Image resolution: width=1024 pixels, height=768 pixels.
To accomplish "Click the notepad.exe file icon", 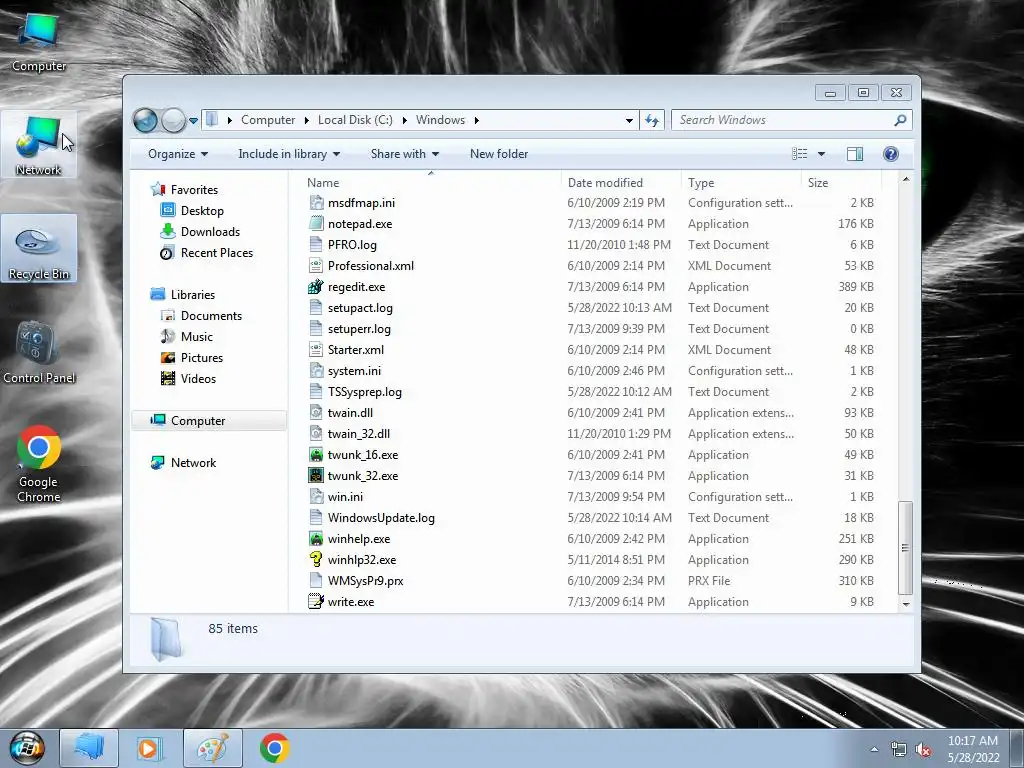I will click(316, 223).
